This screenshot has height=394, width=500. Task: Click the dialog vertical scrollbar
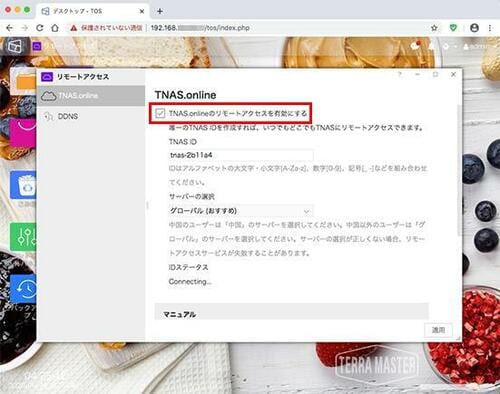(x=459, y=170)
